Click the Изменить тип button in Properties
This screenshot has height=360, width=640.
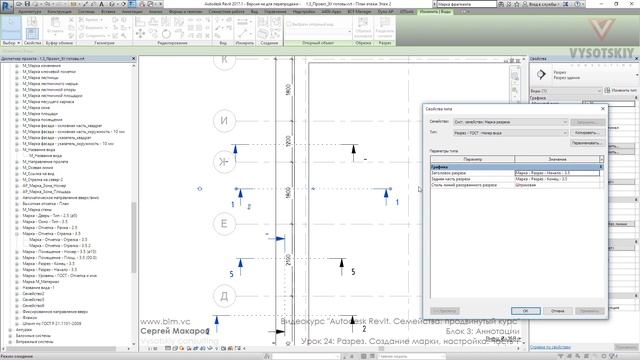(621, 90)
